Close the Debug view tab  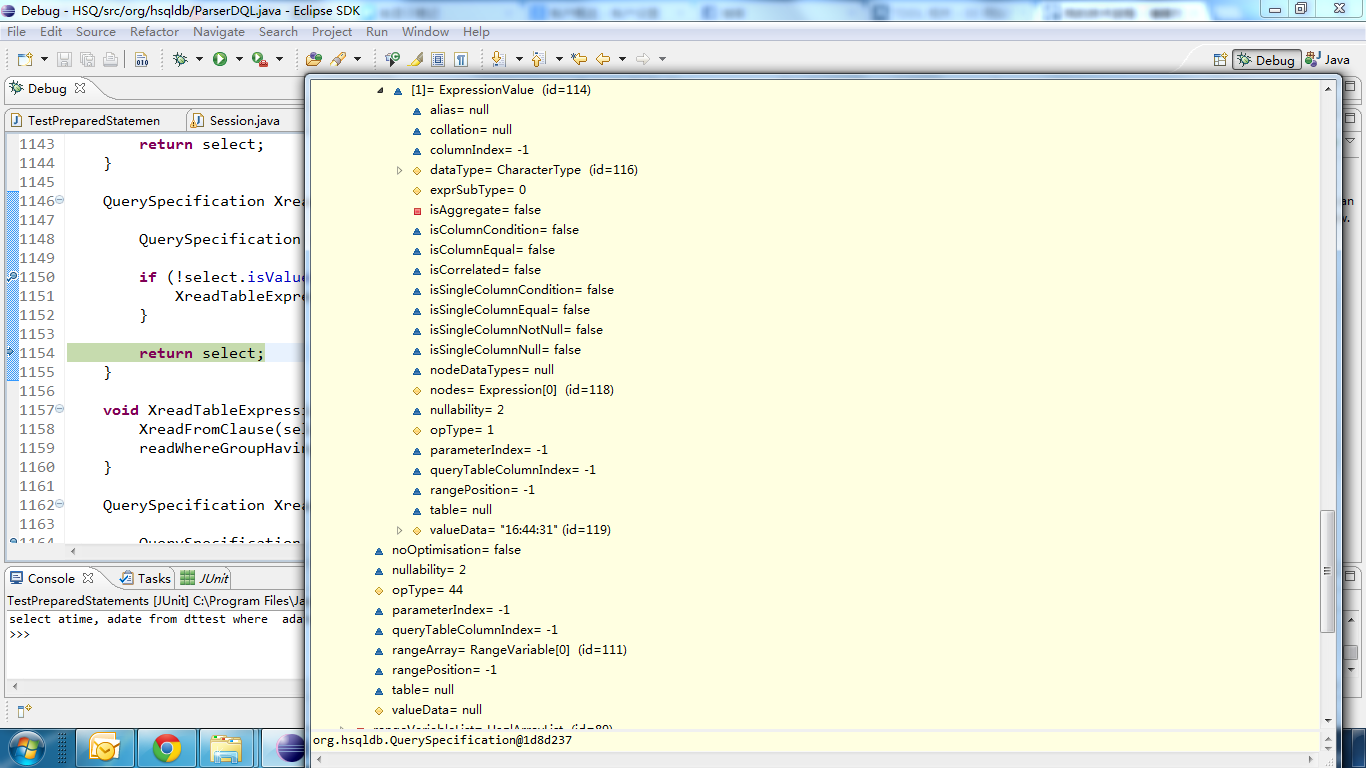click(80, 88)
